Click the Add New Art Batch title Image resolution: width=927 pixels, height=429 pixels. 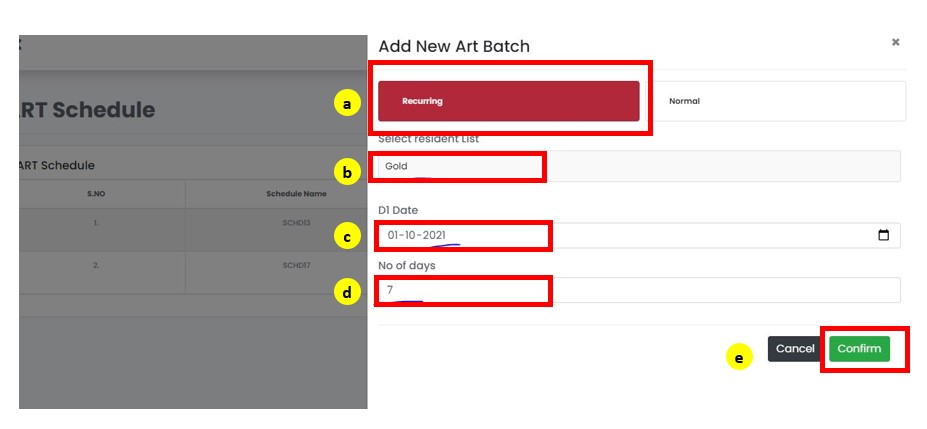pos(454,46)
